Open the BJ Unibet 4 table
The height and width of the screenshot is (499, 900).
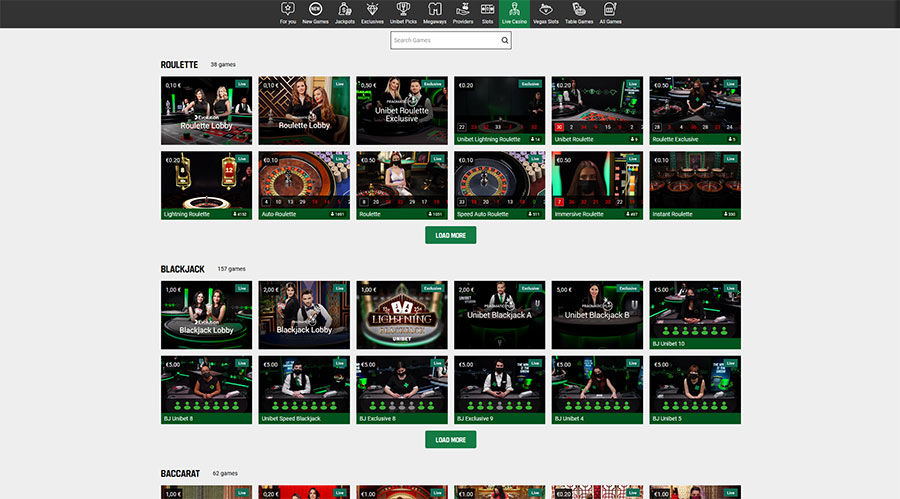click(x=597, y=390)
